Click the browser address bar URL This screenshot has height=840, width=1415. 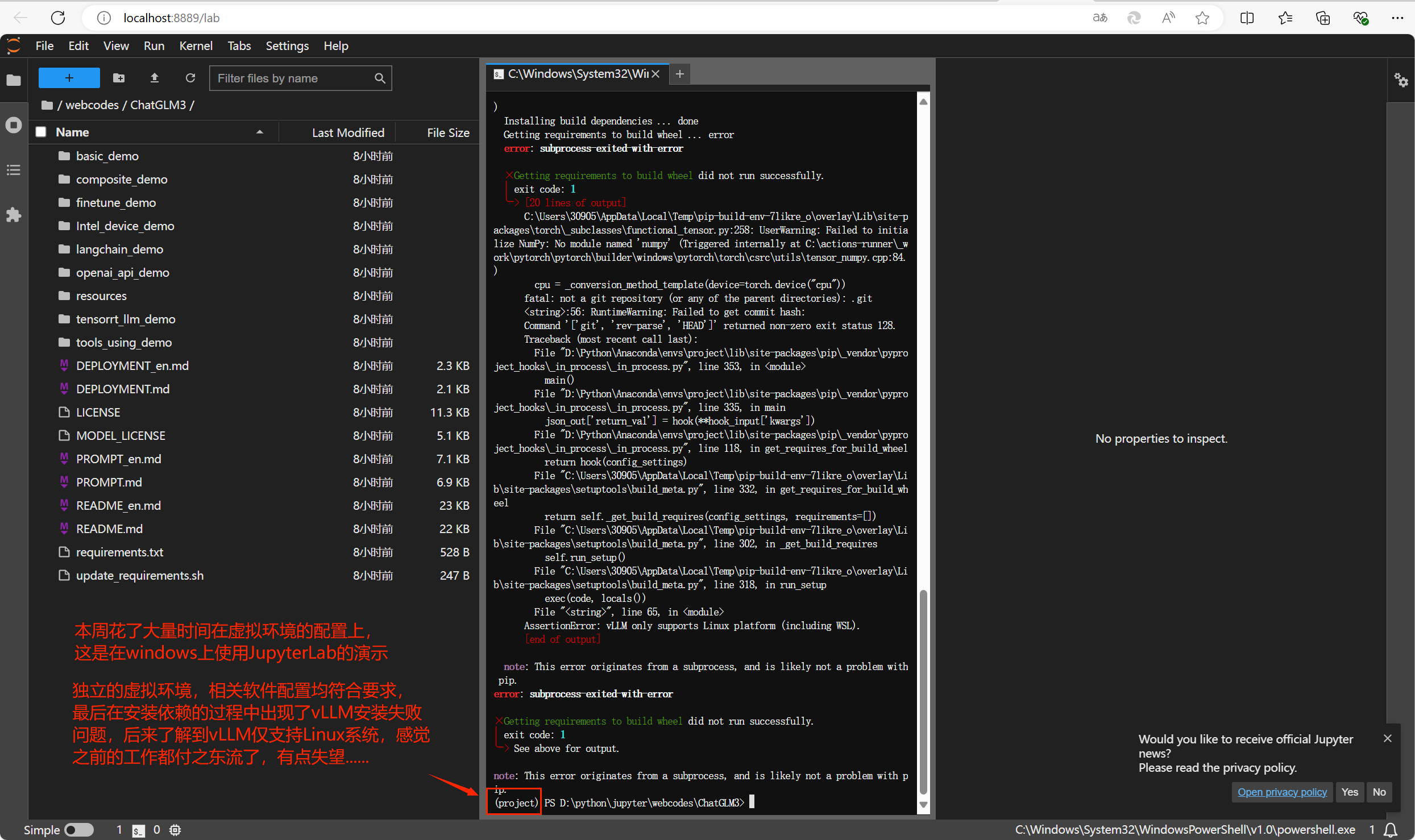click(171, 18)
